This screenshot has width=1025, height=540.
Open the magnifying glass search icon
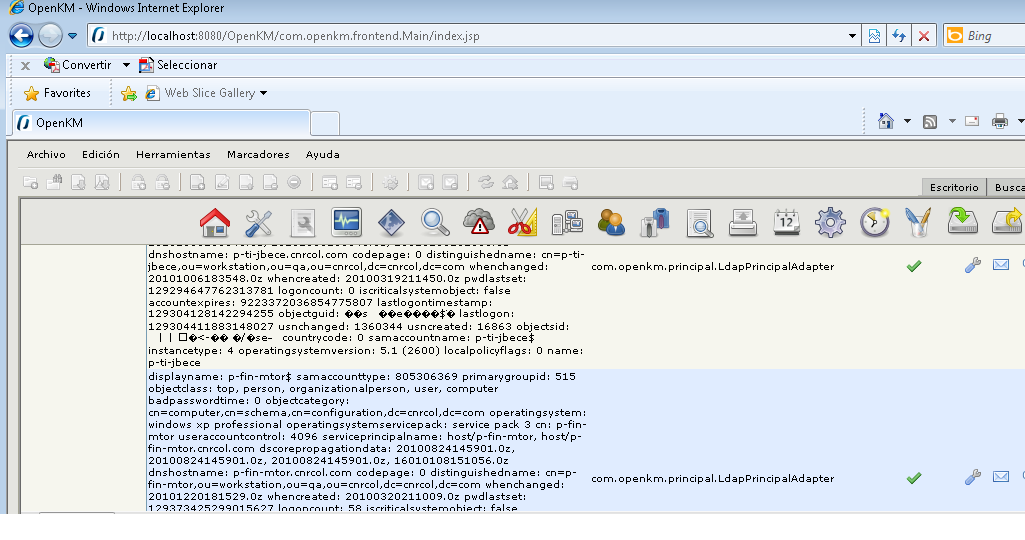(x=435, y=223)
